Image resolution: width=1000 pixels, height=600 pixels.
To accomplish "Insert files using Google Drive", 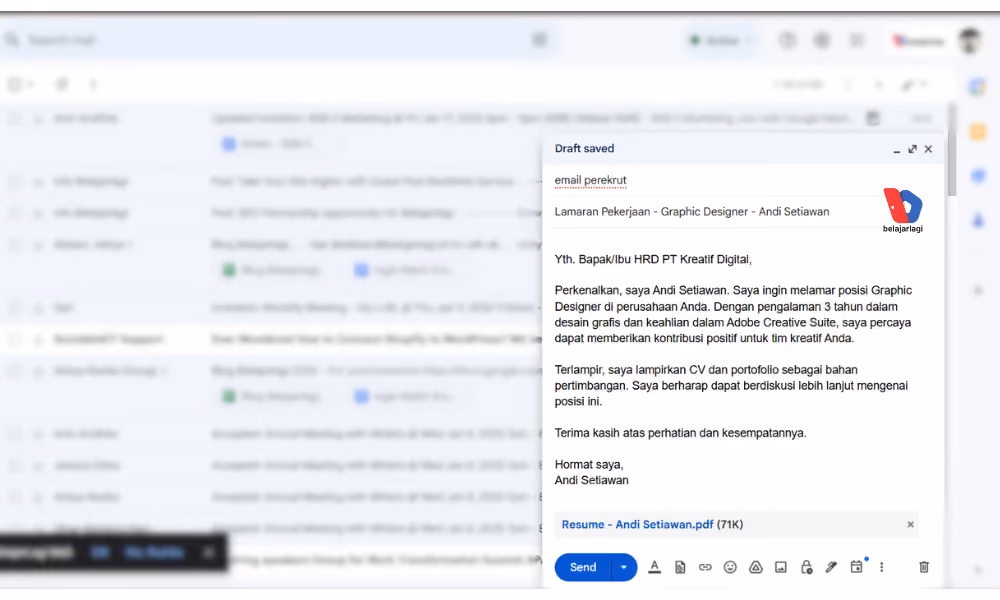I will click(756, 567).
